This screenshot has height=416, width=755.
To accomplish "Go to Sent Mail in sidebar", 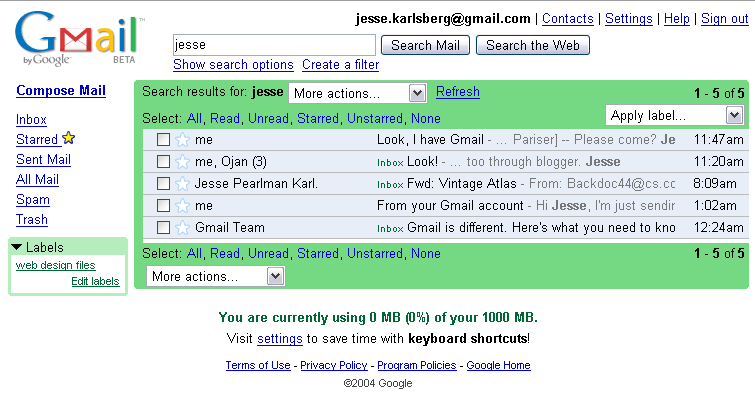I will click(43, 160).
